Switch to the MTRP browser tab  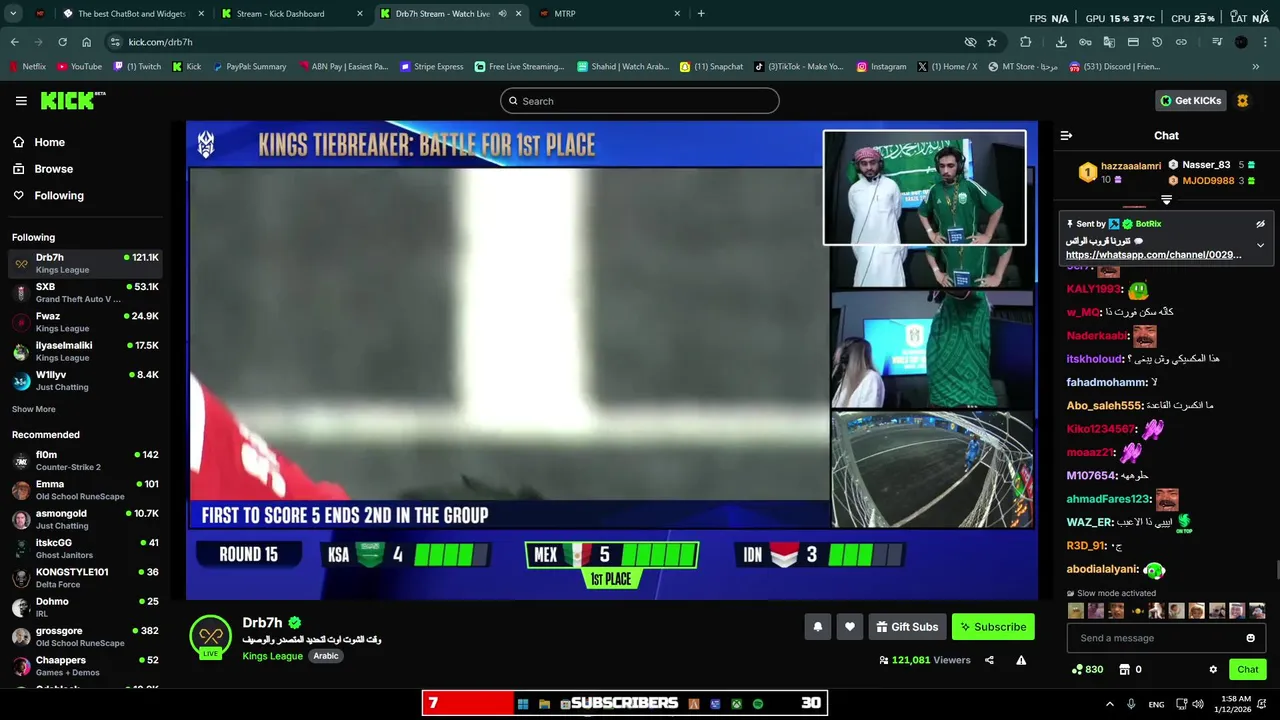pyautogui.click(x=608, y=14)
